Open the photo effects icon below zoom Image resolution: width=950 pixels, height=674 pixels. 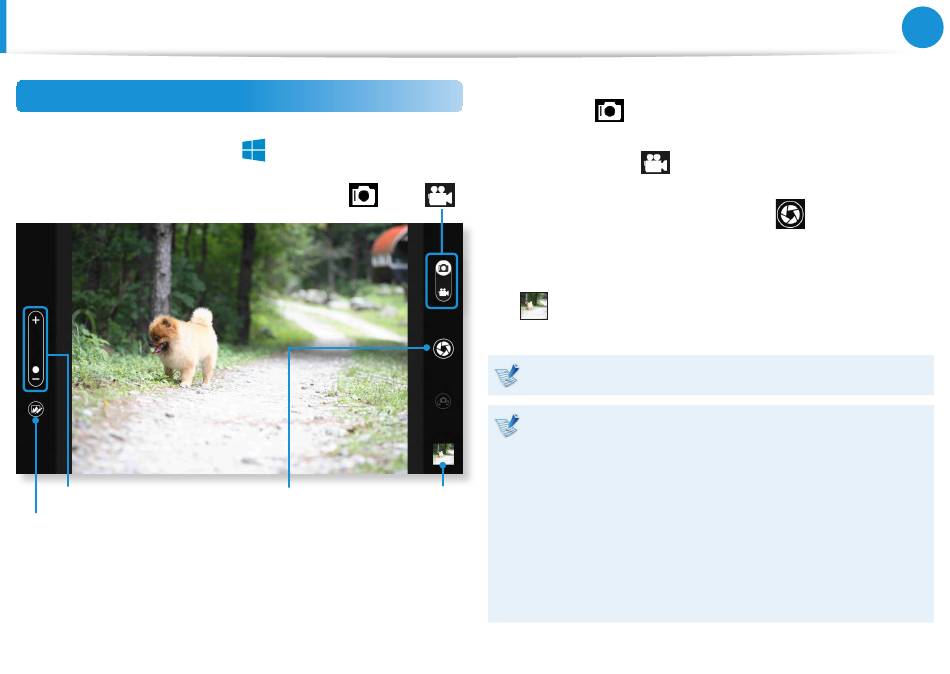(36, 409)
